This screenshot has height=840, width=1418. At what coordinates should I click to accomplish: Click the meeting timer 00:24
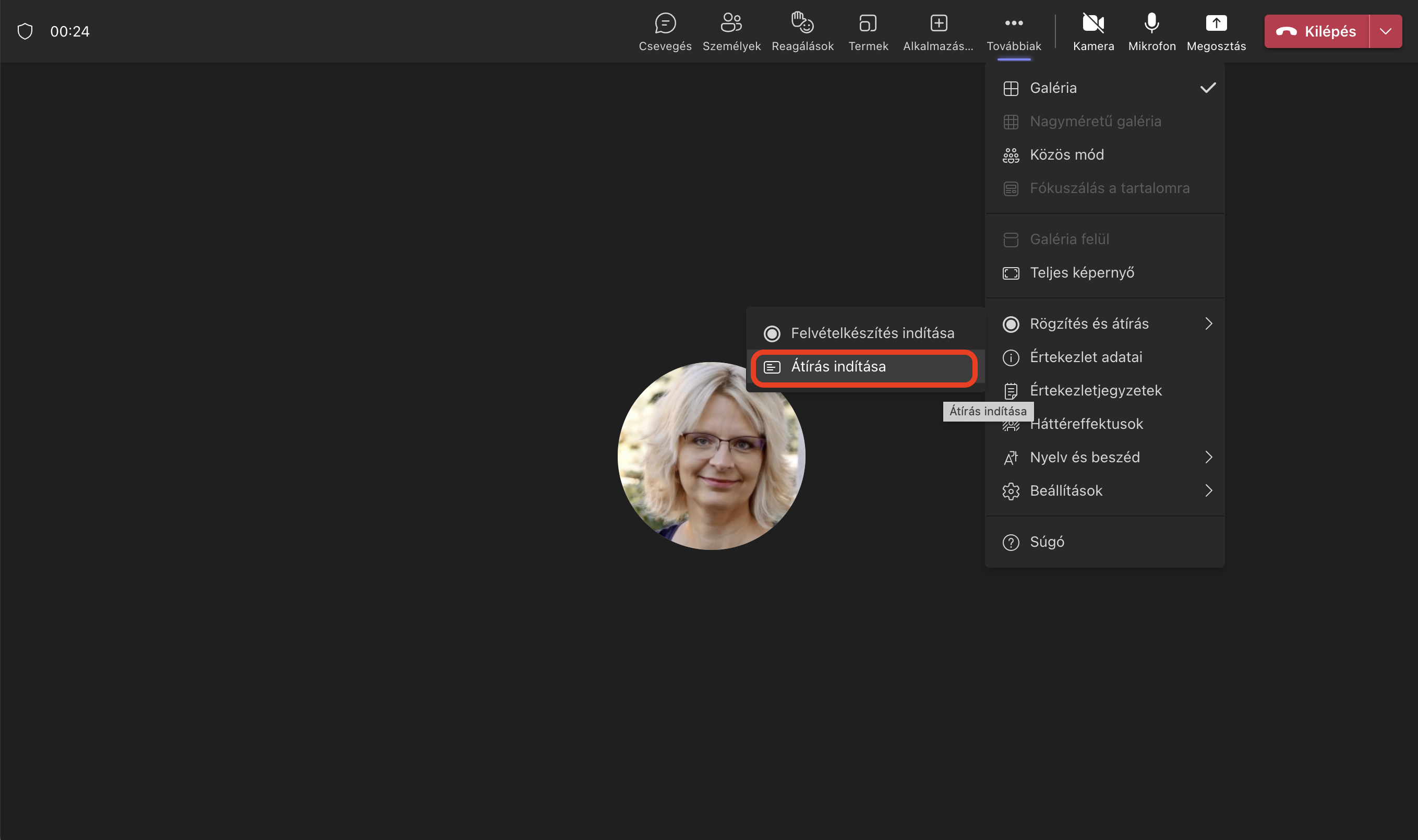(69, 32)
